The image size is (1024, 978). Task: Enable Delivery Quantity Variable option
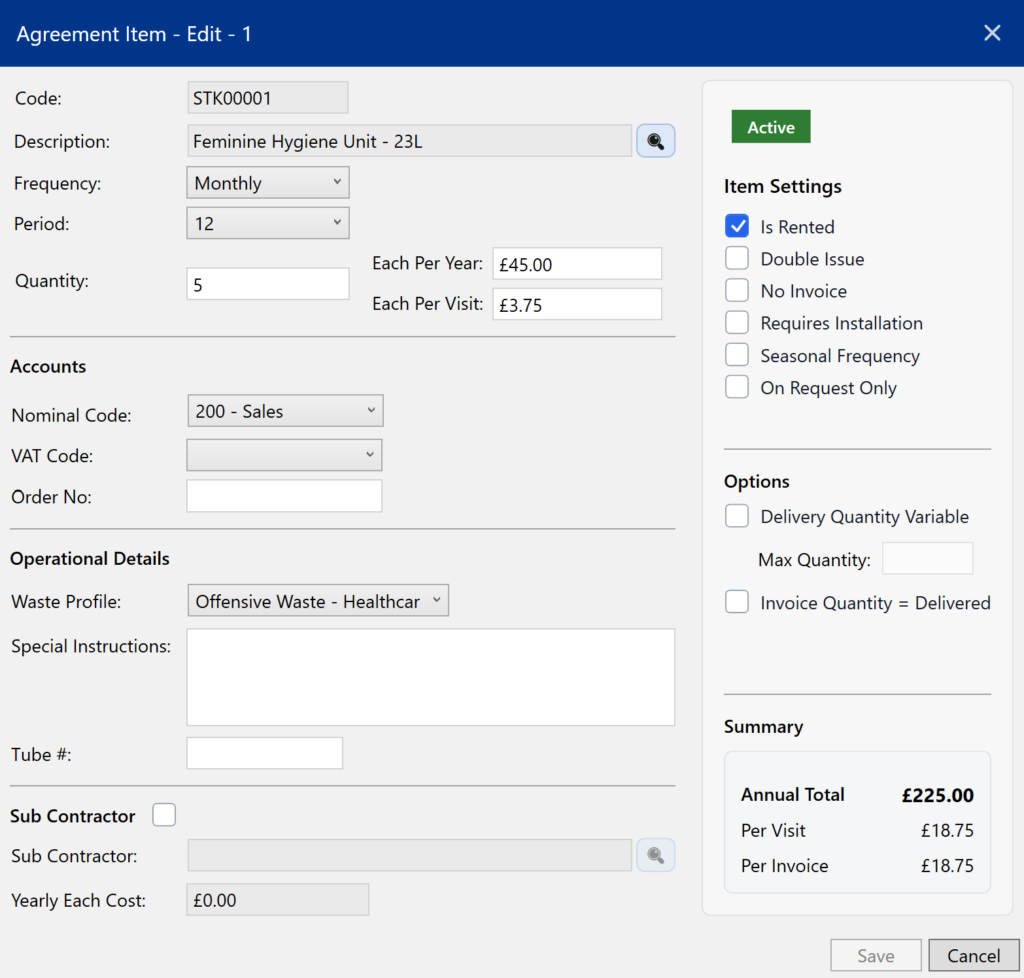click(737, 517)
